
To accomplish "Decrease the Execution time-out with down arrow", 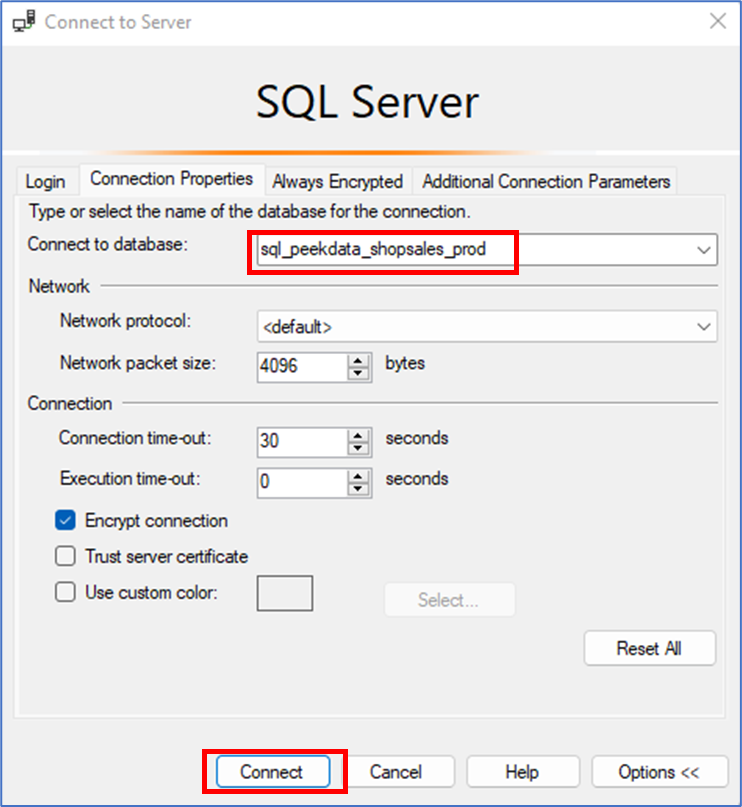I will (358, 489).
